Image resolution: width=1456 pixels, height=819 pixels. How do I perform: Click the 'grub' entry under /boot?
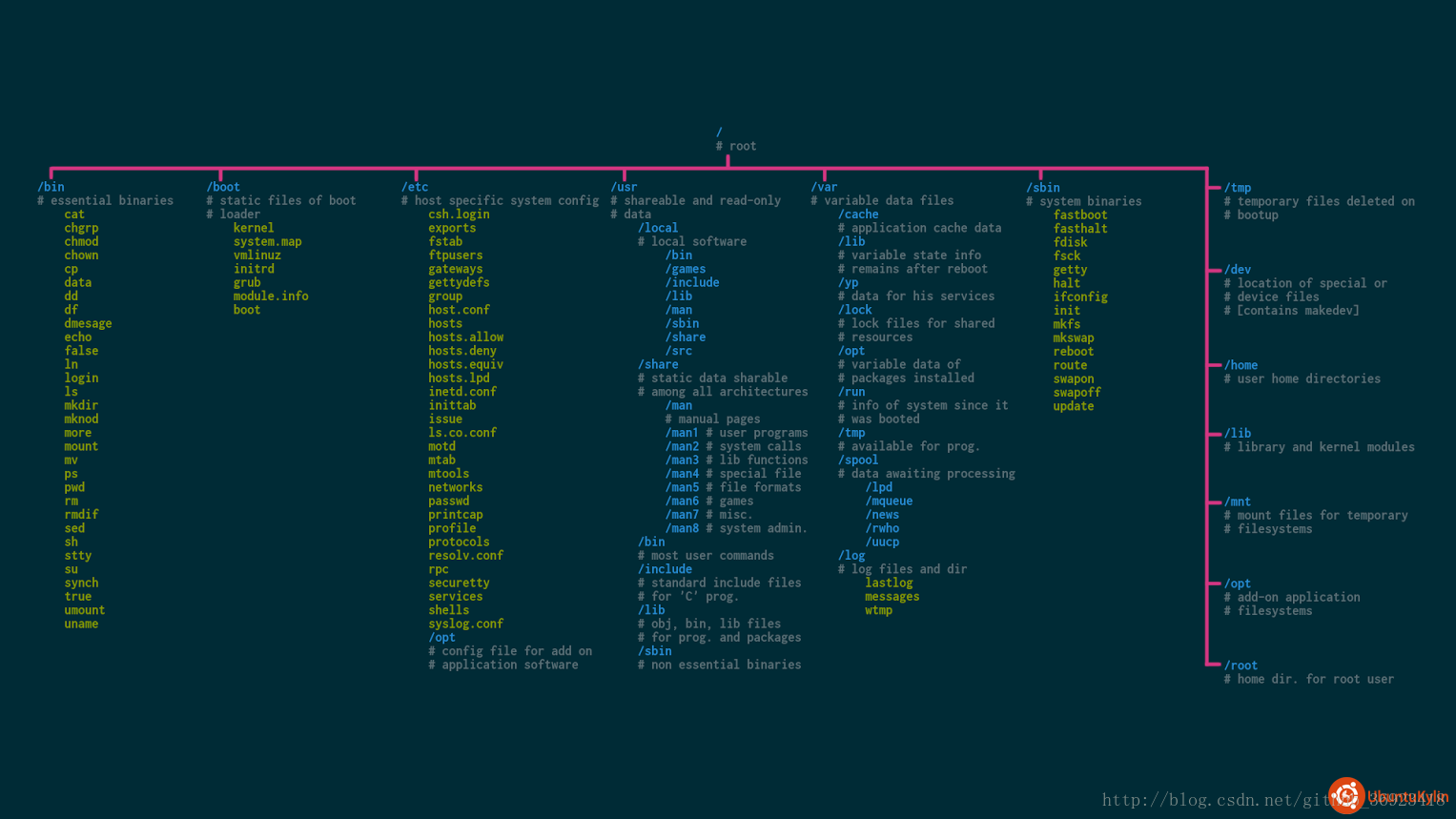pyautogui.click(x=247, y=282)
